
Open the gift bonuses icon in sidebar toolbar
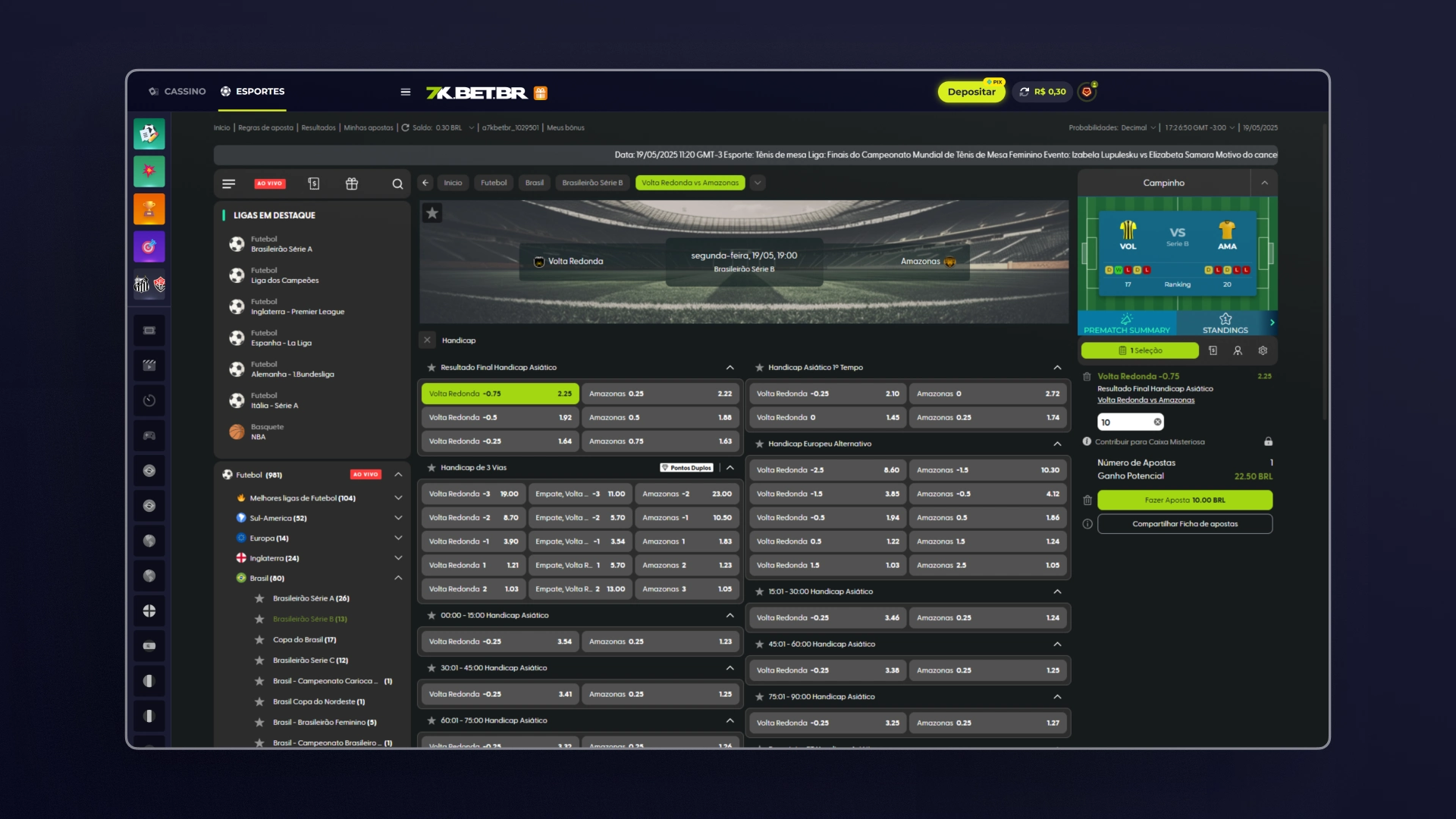pyautogui.click(x=352, y=184)
